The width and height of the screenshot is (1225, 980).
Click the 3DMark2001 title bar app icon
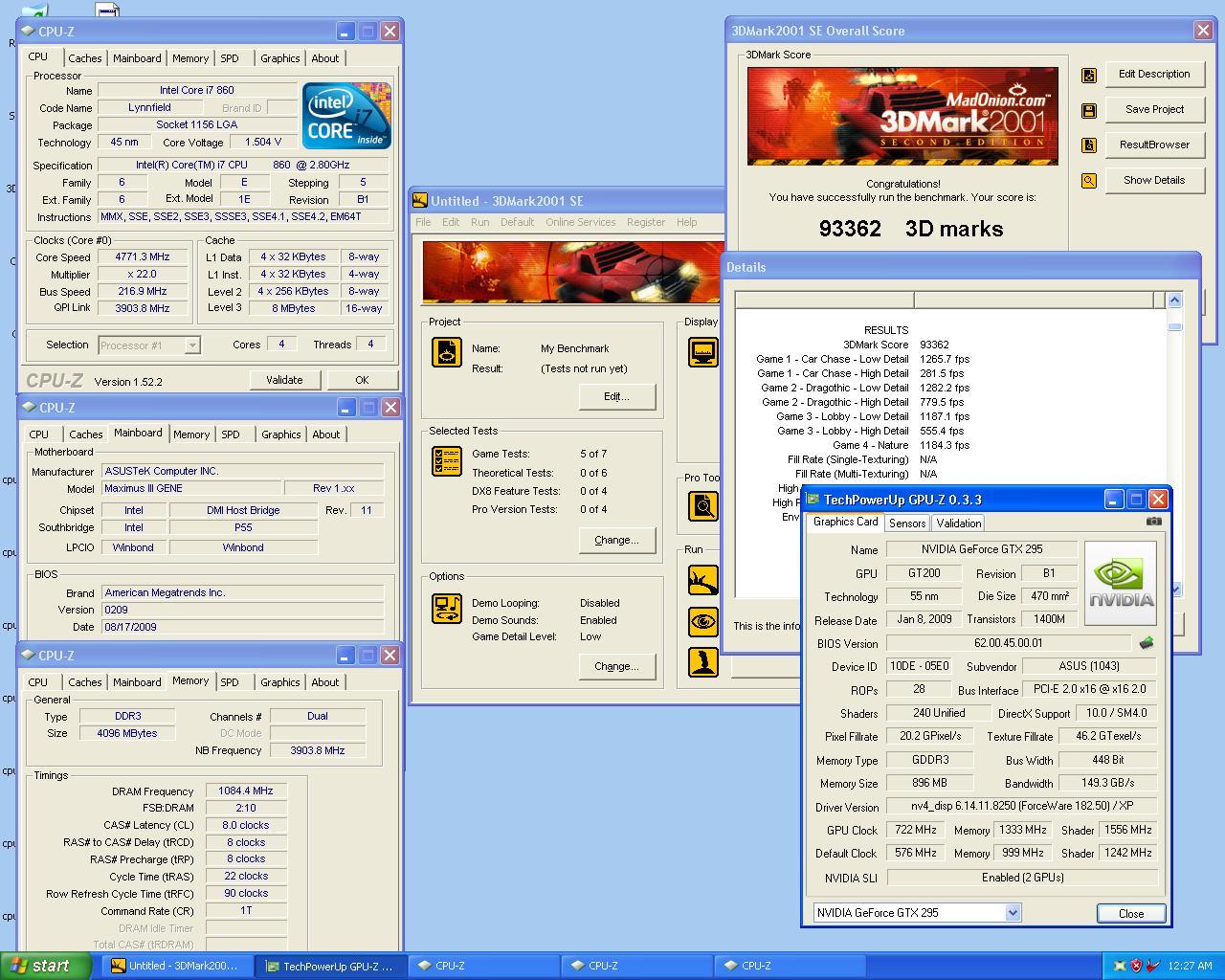[420, 200]
